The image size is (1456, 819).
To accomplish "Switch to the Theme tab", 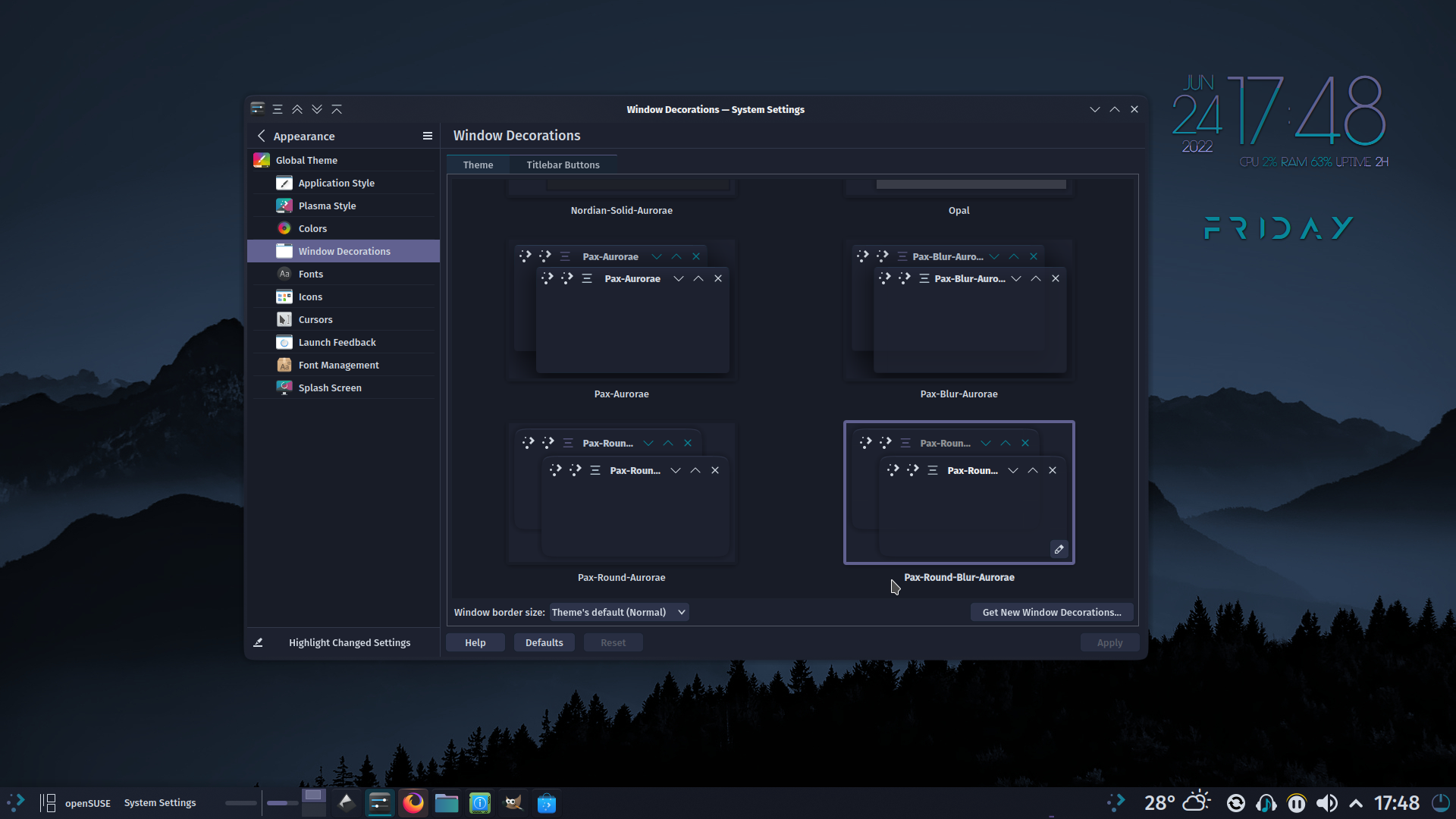I will pyautogui.click(x=479, y=165).
